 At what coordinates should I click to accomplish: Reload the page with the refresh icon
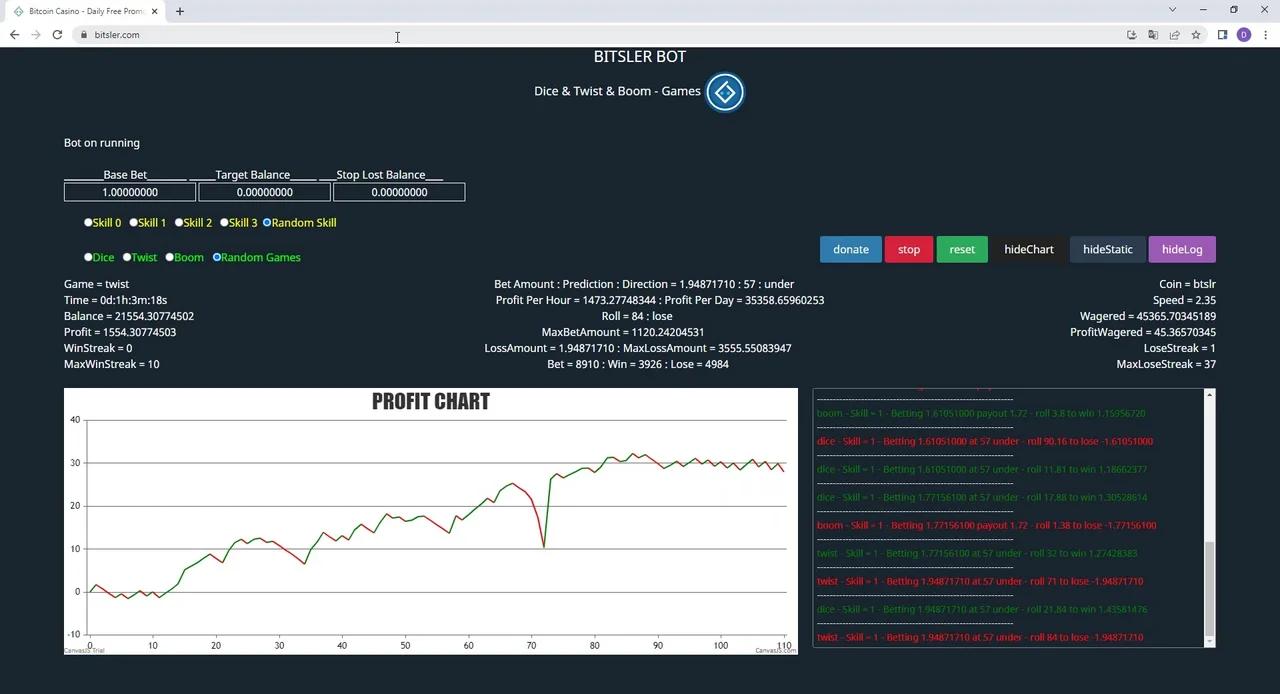pos(57,35)
